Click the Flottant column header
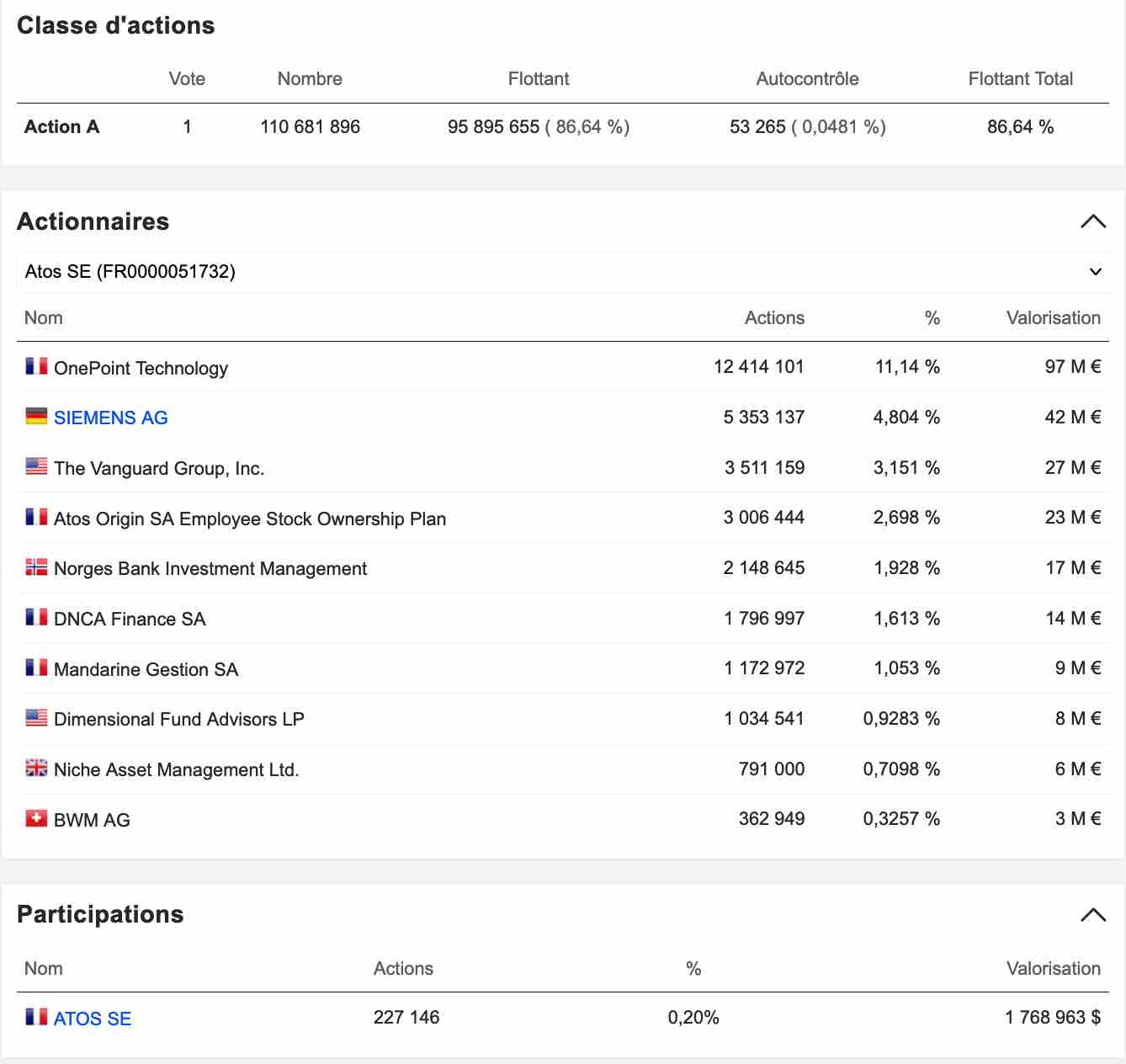Viewport: 1126px width, 1064px height. pos(539,78)
